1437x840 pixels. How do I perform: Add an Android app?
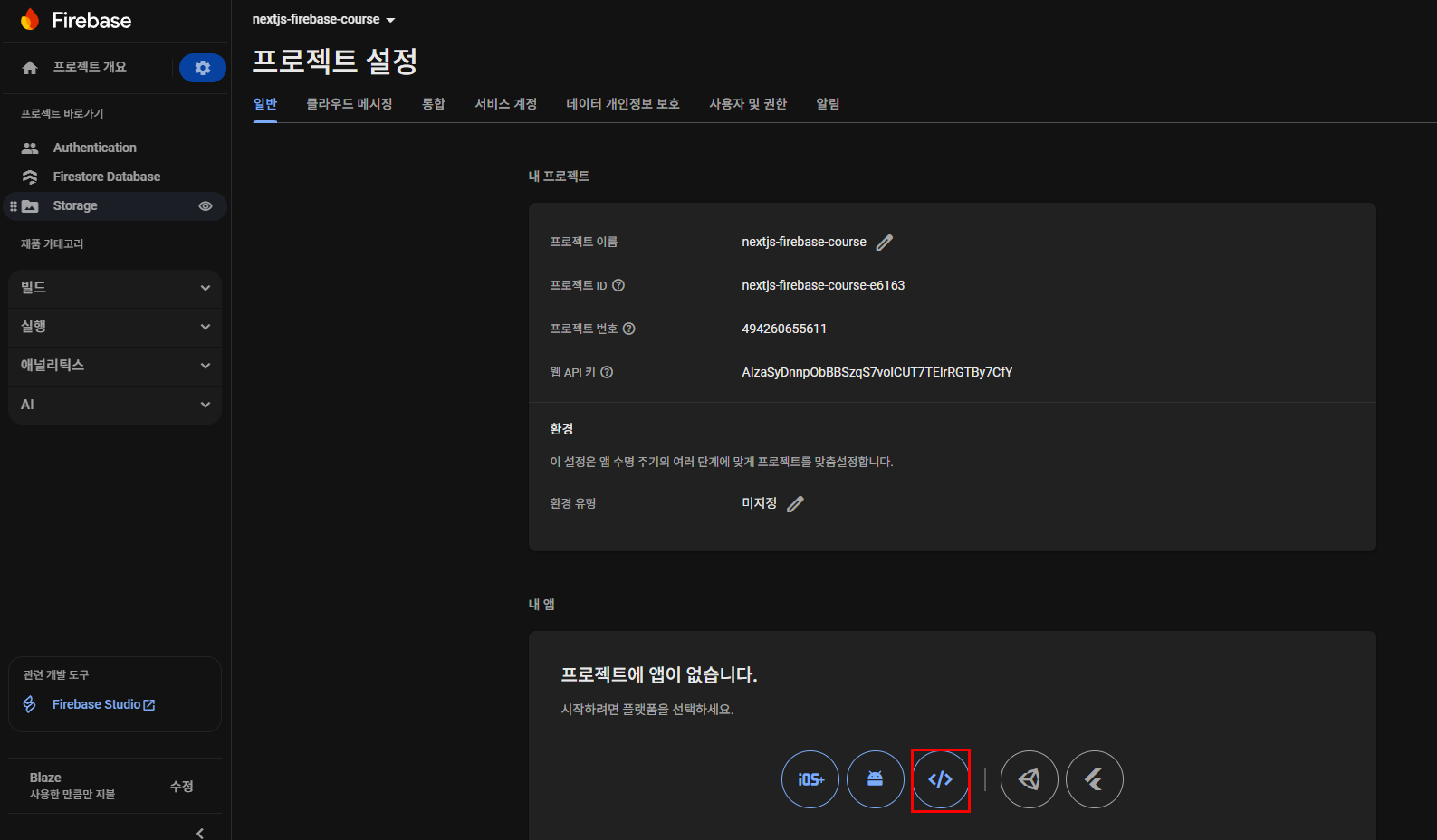(876, 779)
